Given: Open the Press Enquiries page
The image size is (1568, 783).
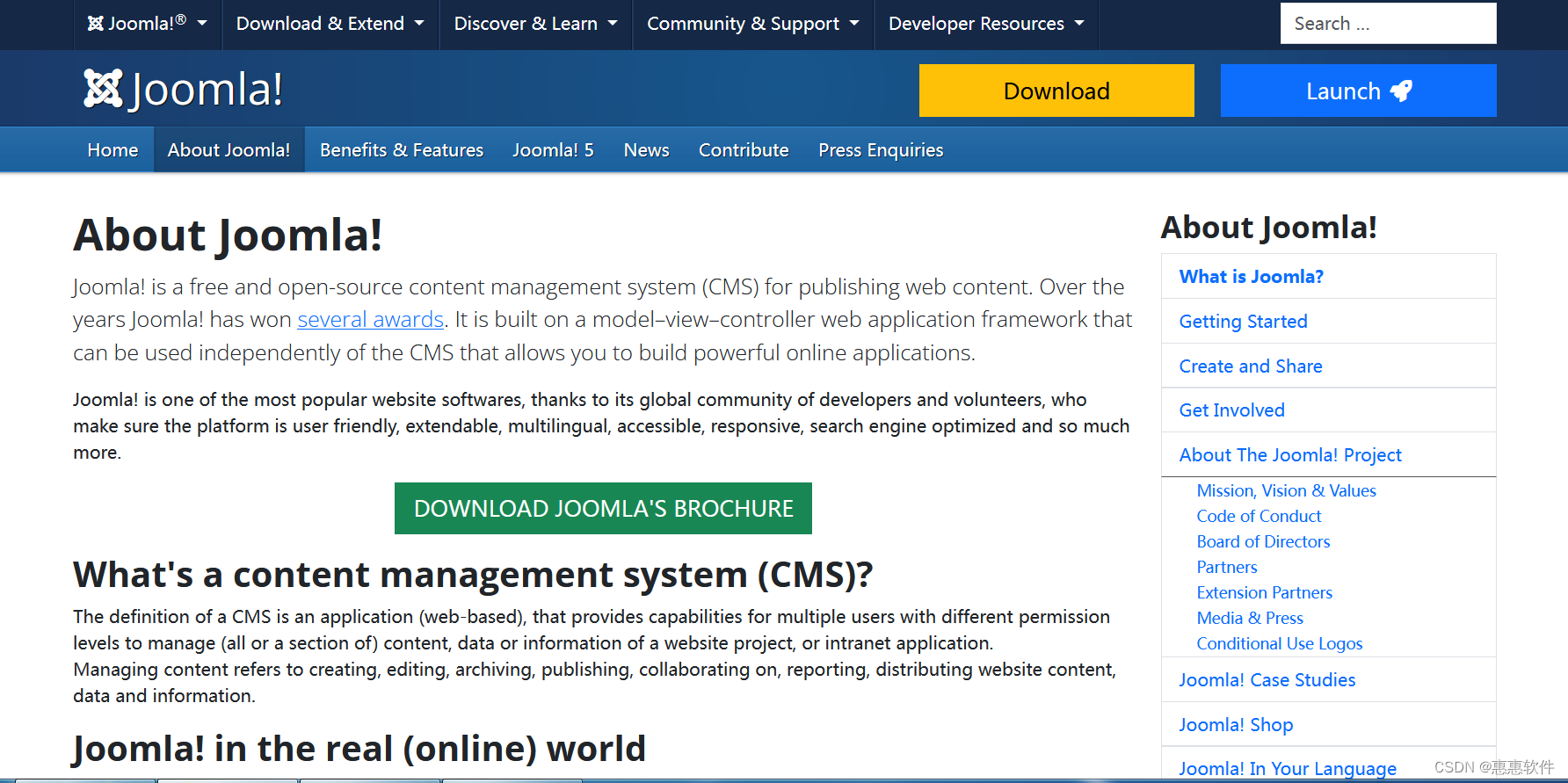Looking at the screenshot, I should 881,150.
